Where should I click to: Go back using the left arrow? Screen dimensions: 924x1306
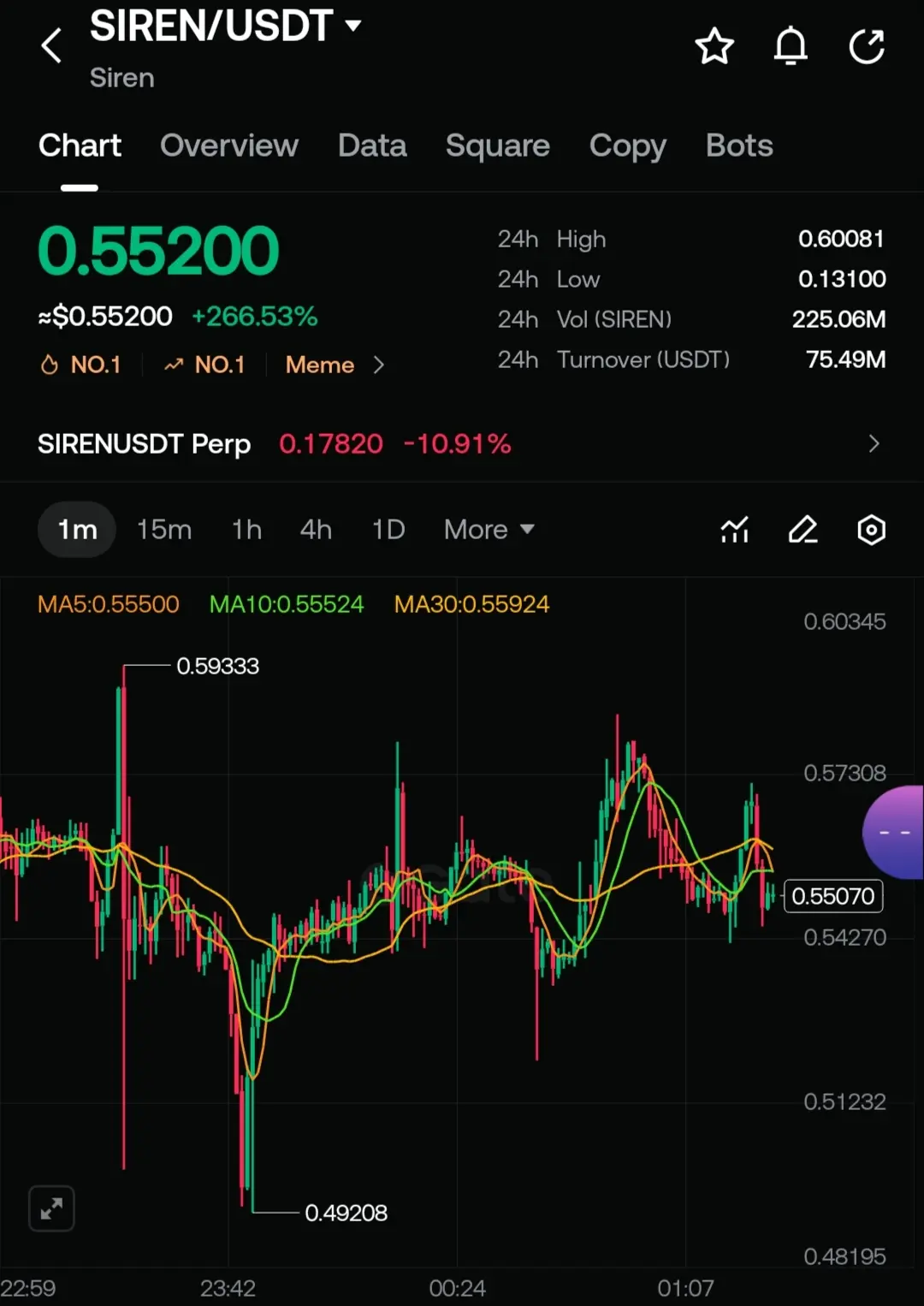click(x=51, y=45)
